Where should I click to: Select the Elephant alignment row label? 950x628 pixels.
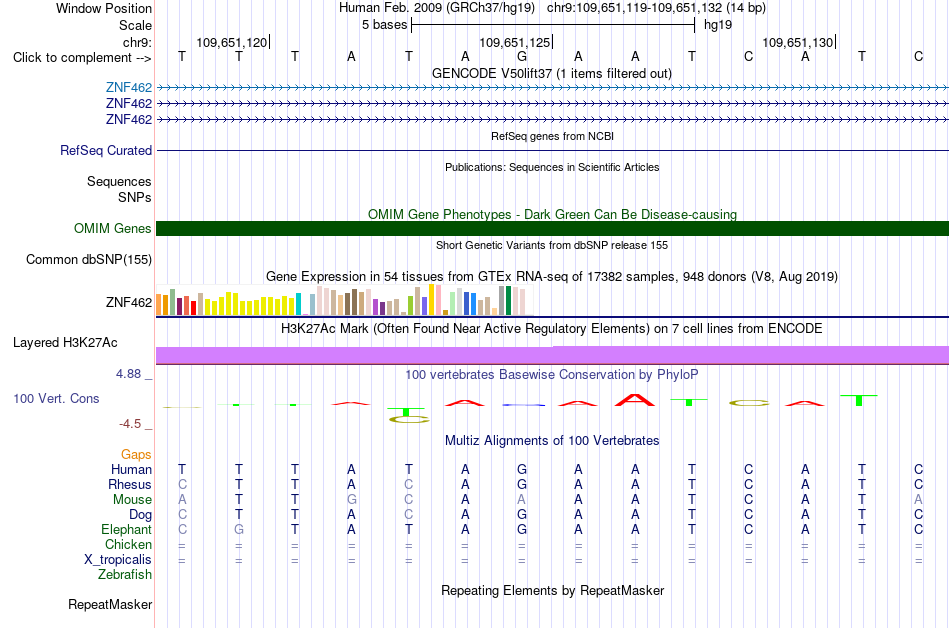126,529
